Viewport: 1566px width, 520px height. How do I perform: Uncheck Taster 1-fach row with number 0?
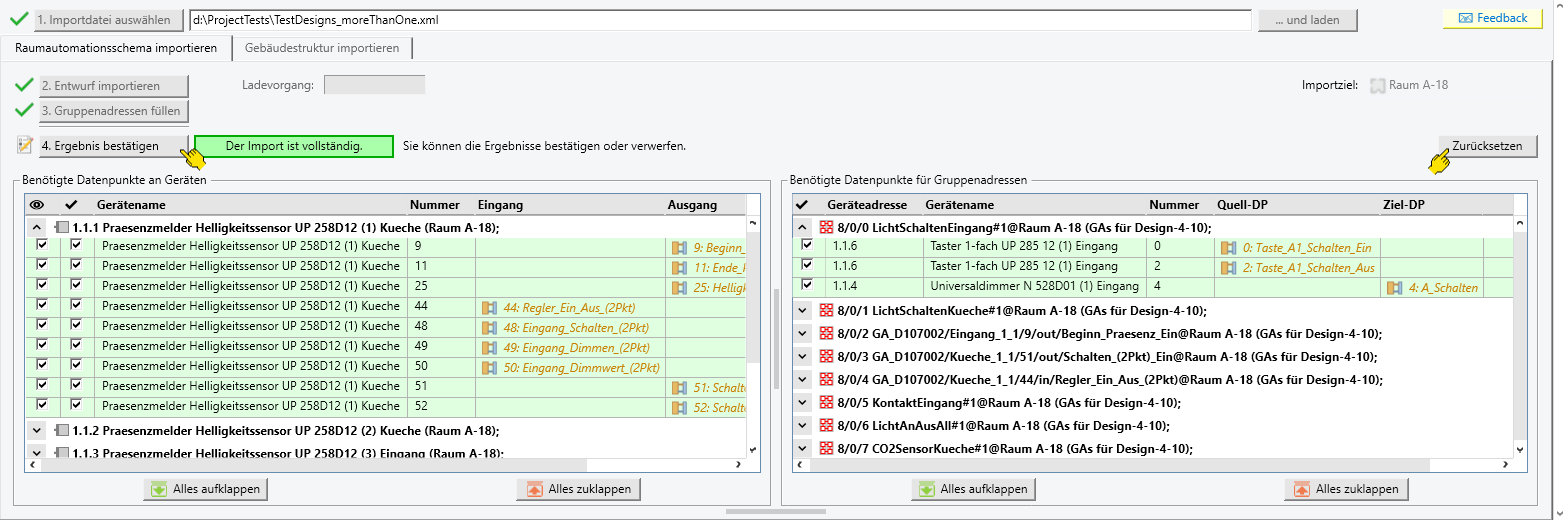[807, 245]
